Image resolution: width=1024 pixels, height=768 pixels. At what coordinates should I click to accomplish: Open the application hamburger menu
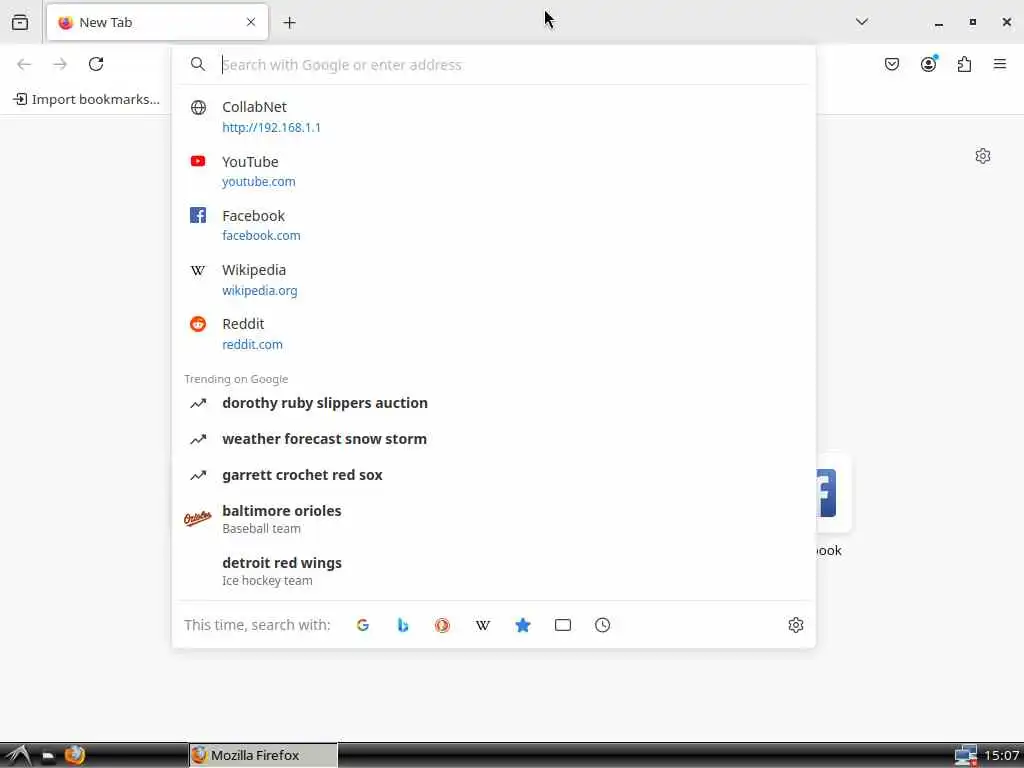click(1000, 64)
